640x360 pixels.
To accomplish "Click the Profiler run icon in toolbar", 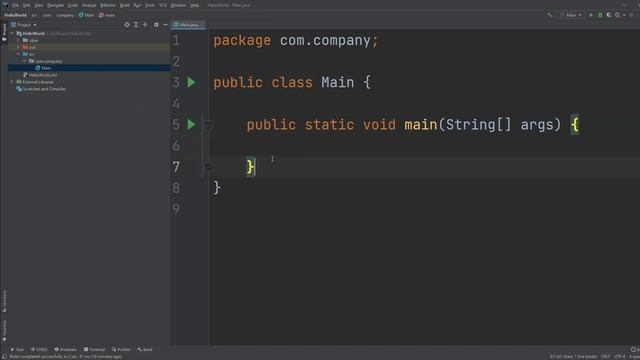I will [619, 15].
